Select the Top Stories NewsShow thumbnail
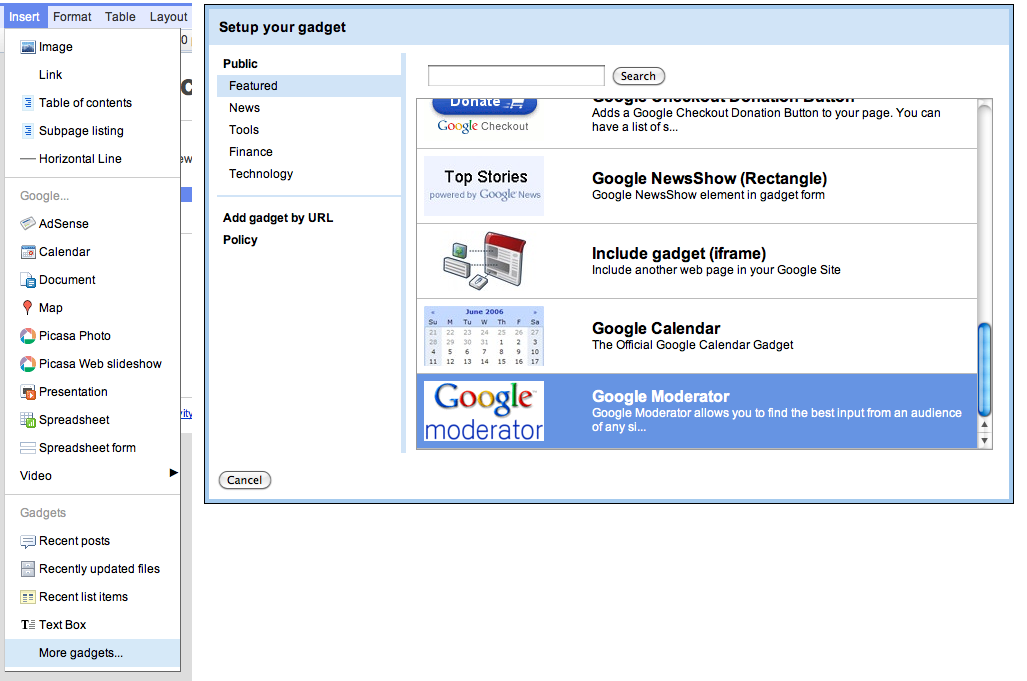The image size is (1027, 681). 483,186
